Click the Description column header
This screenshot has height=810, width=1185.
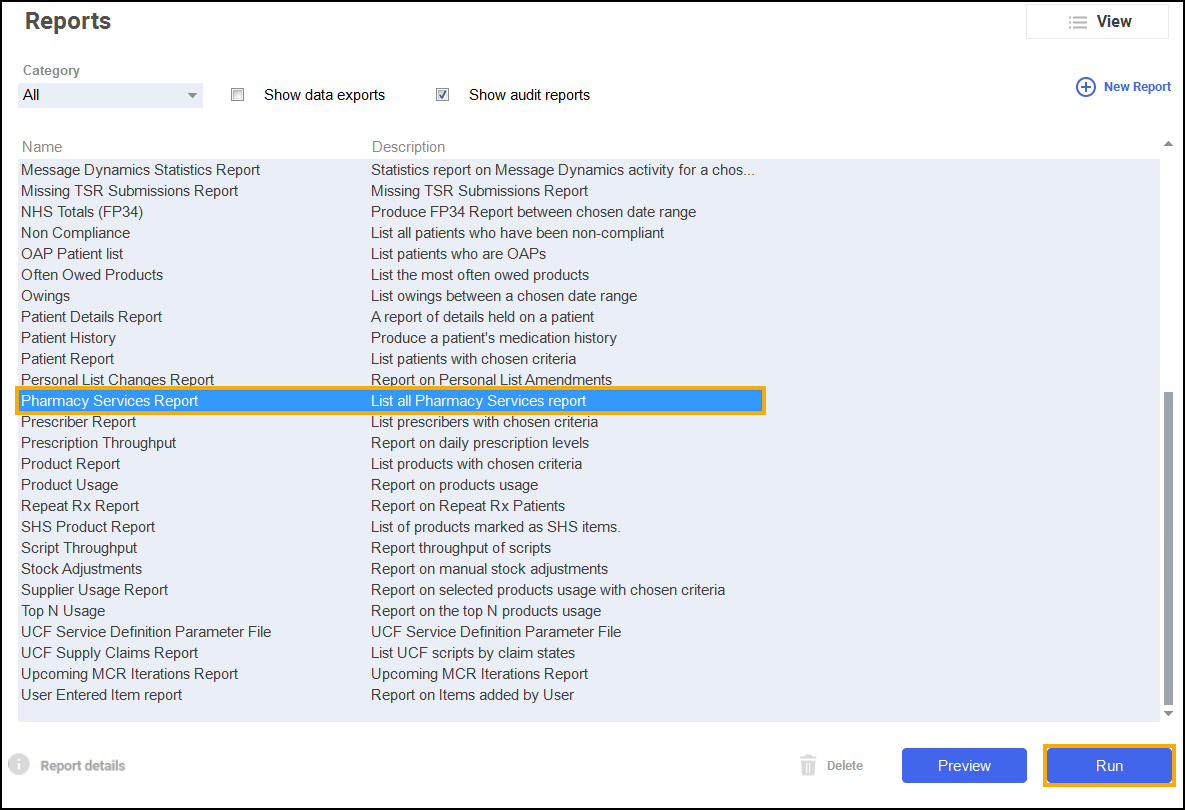(x=408, y=147)
